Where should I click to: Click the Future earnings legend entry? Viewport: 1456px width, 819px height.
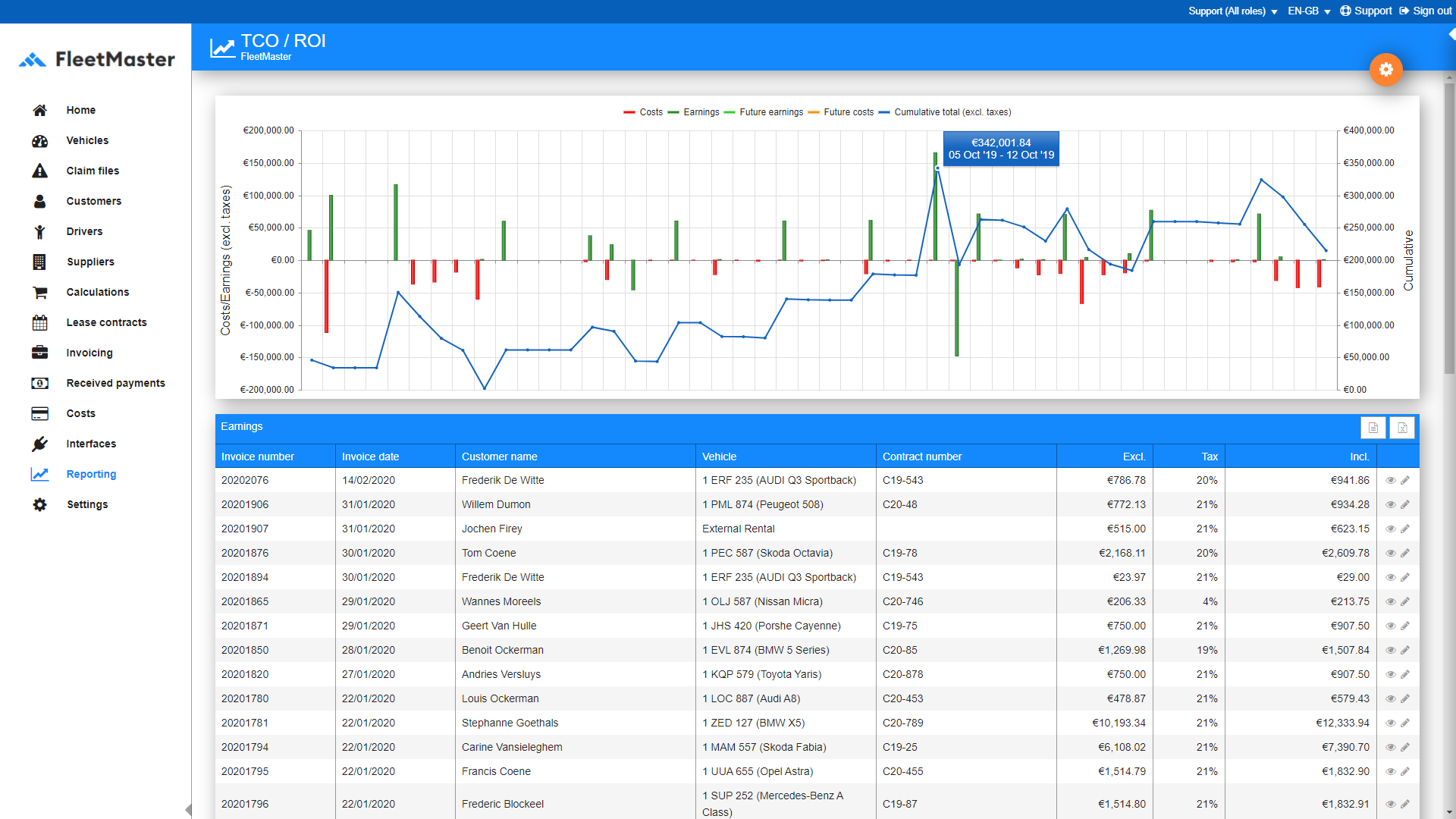[x=764, y=112]
